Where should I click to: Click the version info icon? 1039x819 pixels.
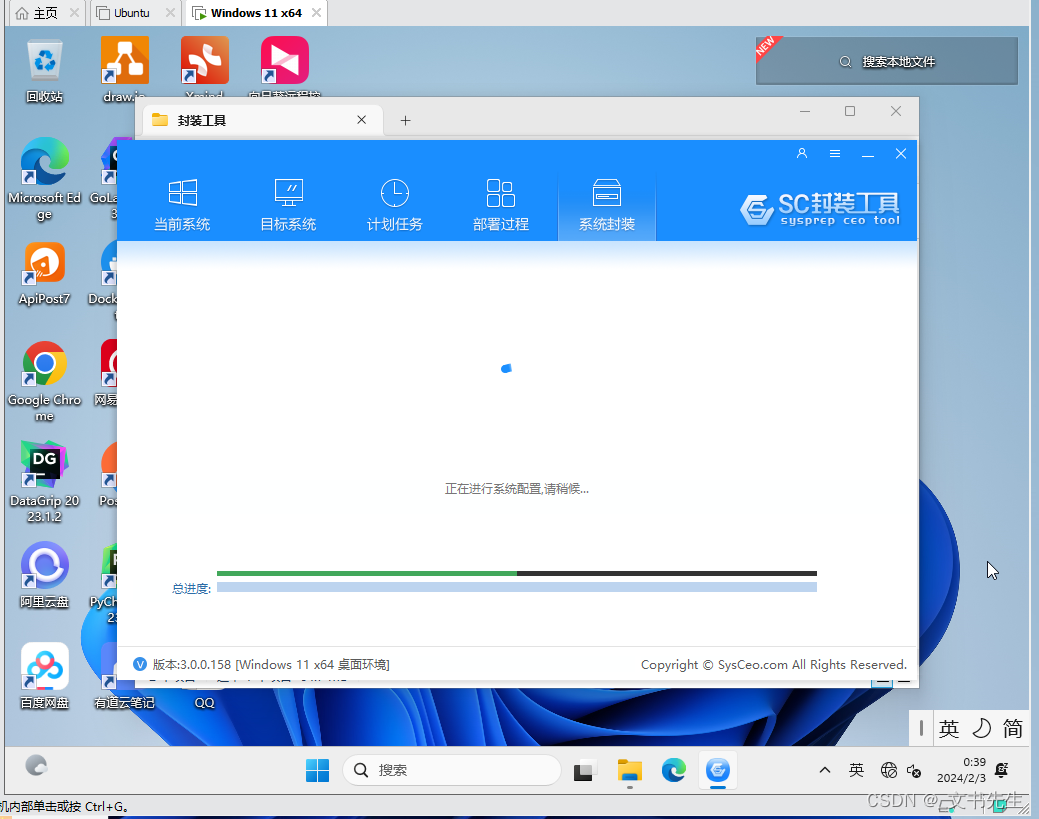[140, 664]
